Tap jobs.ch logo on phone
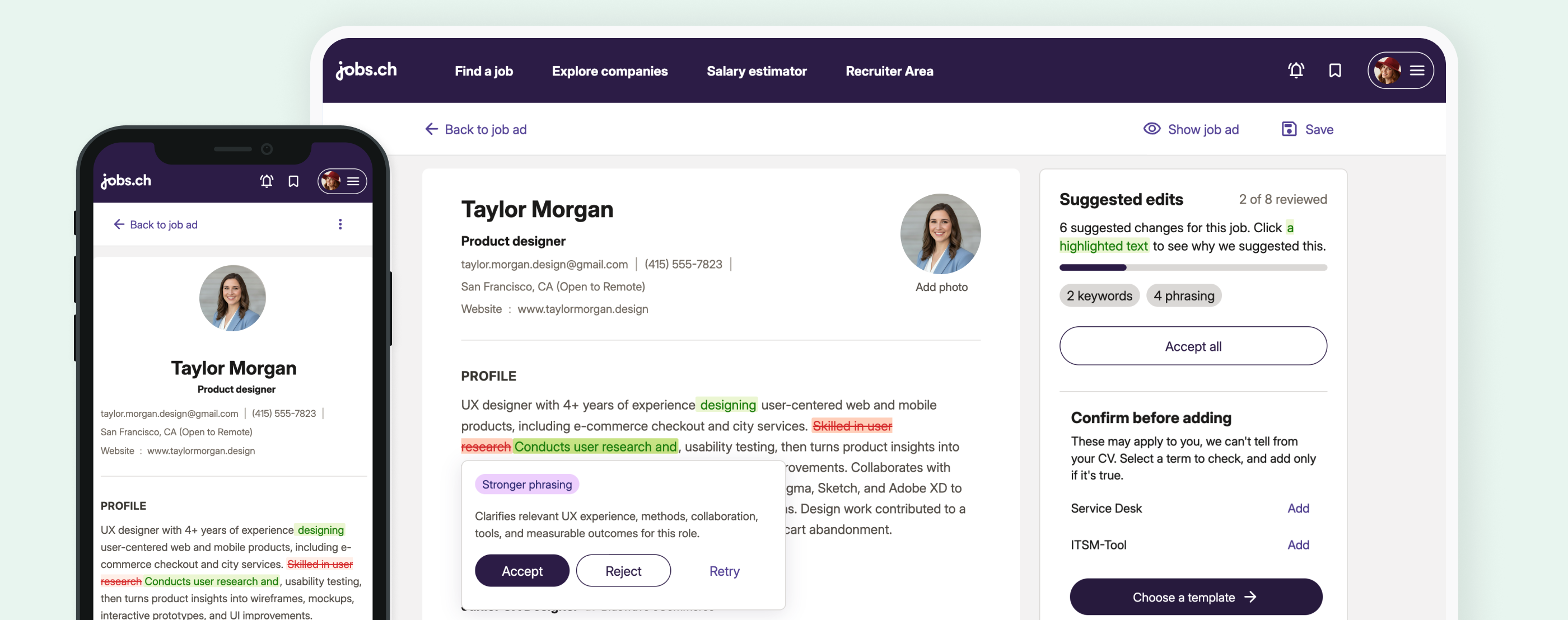 point(126,181)
